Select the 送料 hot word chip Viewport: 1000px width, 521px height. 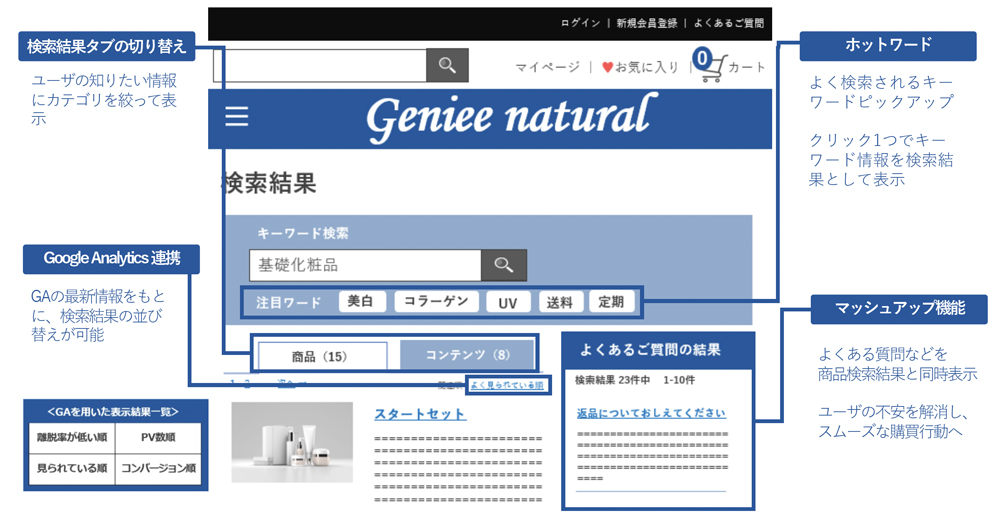tap(559, 302)
